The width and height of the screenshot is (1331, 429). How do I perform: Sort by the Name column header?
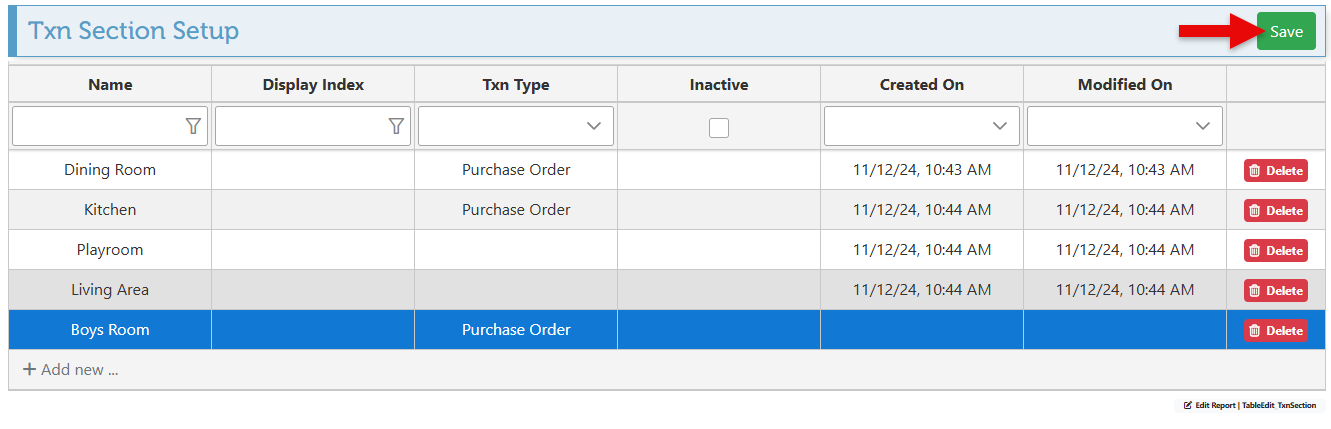point(110,85)
